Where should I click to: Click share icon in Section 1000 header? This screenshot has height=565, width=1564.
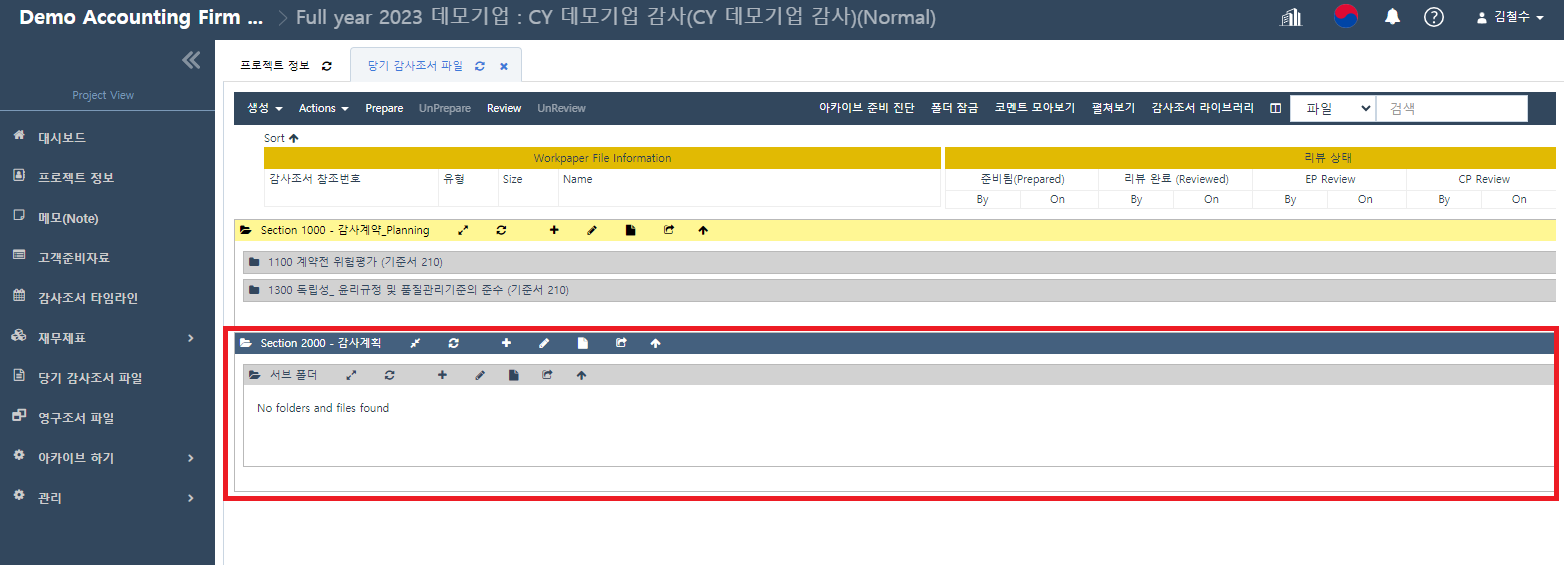pos(669,230)
